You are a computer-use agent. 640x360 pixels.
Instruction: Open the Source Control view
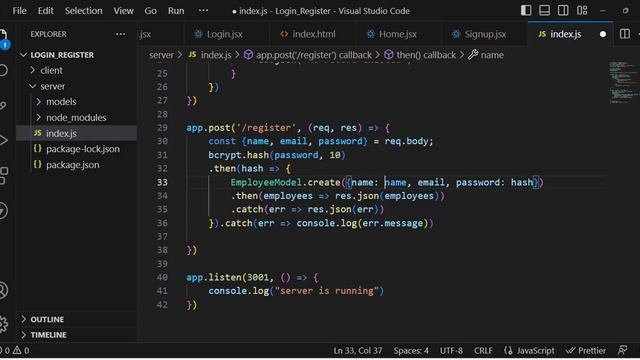point(3,105)
